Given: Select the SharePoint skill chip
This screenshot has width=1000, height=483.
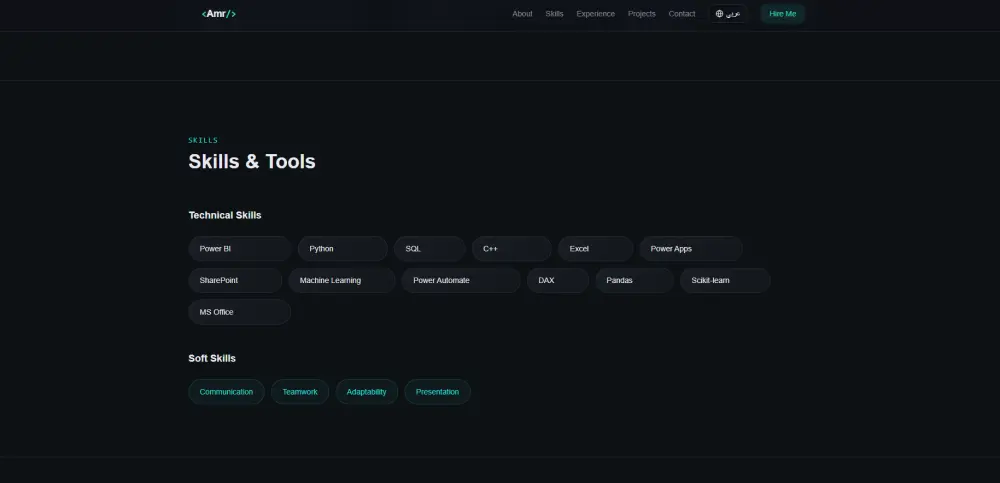Looking at the screenshot, I should pyautogui.click(x=235, y=280).
